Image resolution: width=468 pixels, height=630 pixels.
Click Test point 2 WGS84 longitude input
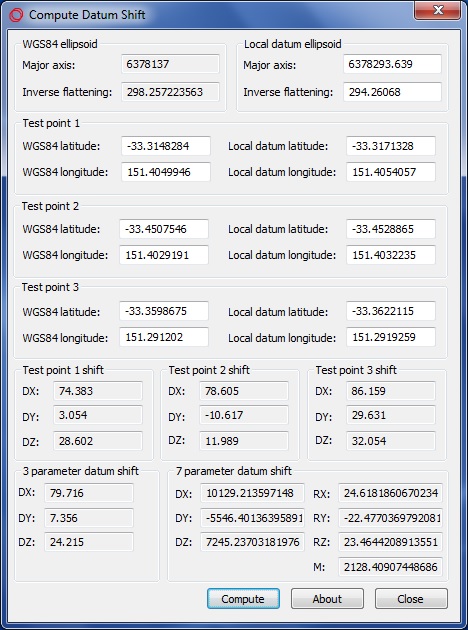(164, 255)
